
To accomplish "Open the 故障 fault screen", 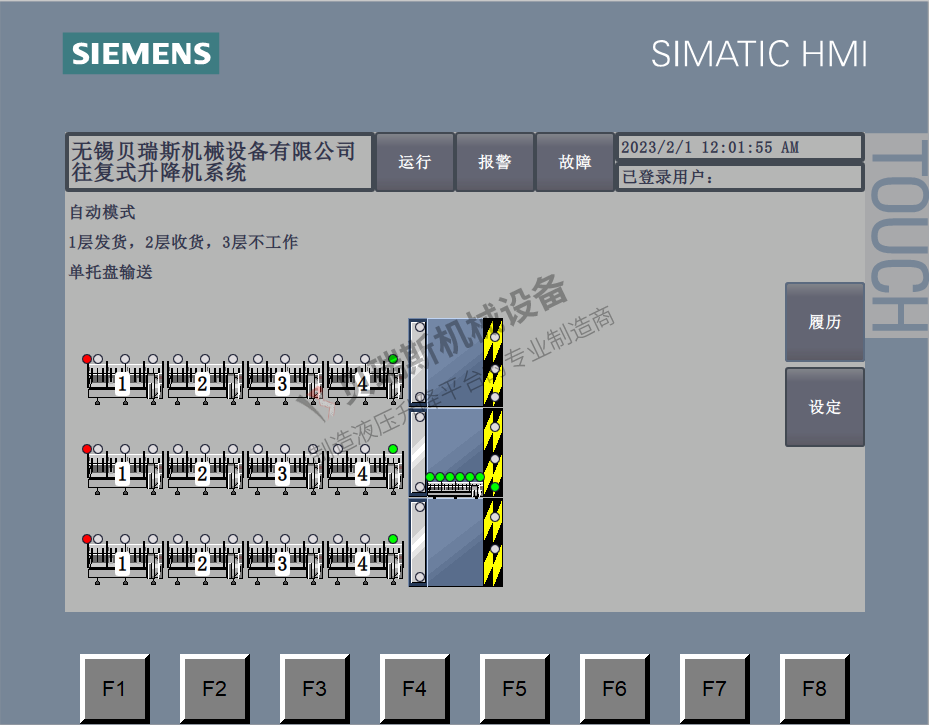I will pos(575,162).
